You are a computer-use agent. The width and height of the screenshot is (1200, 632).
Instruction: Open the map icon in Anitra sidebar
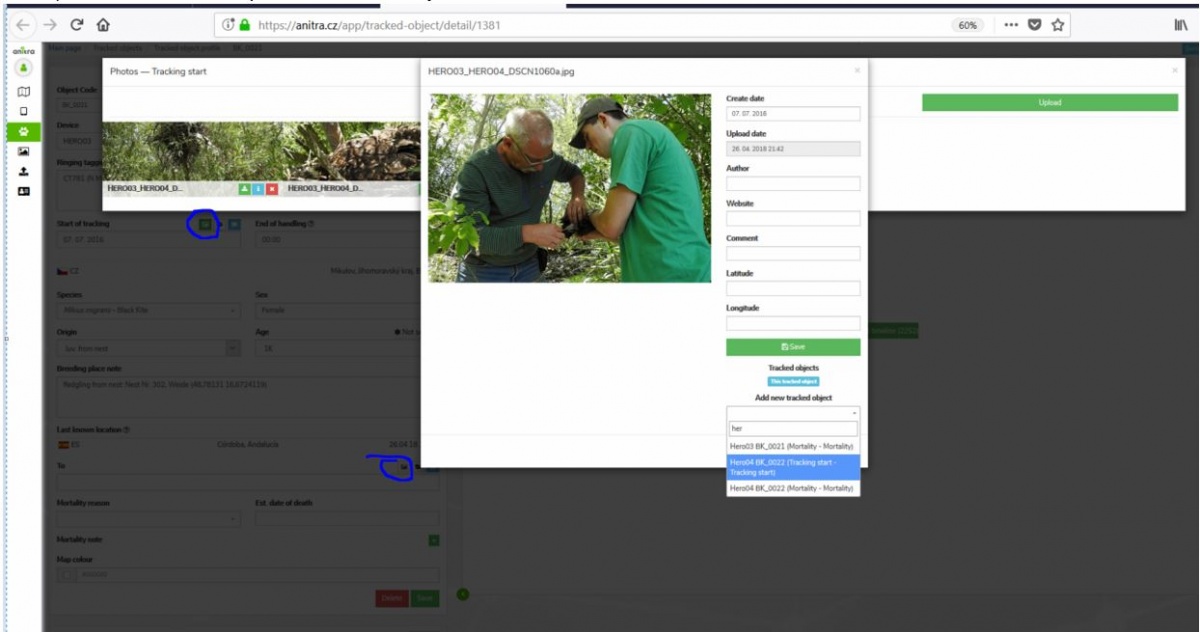23,92
